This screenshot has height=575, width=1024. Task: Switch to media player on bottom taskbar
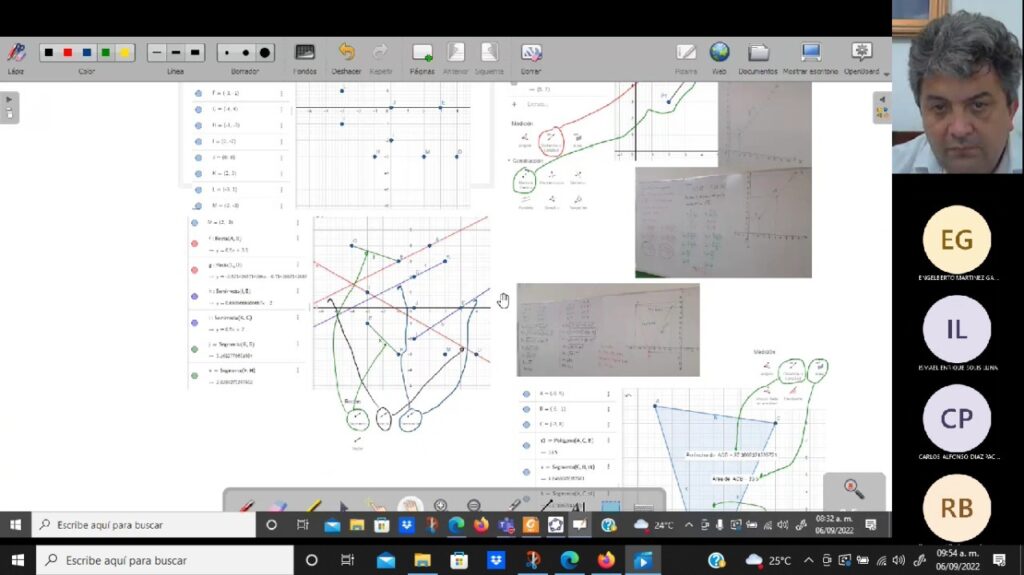pos(643,560)
